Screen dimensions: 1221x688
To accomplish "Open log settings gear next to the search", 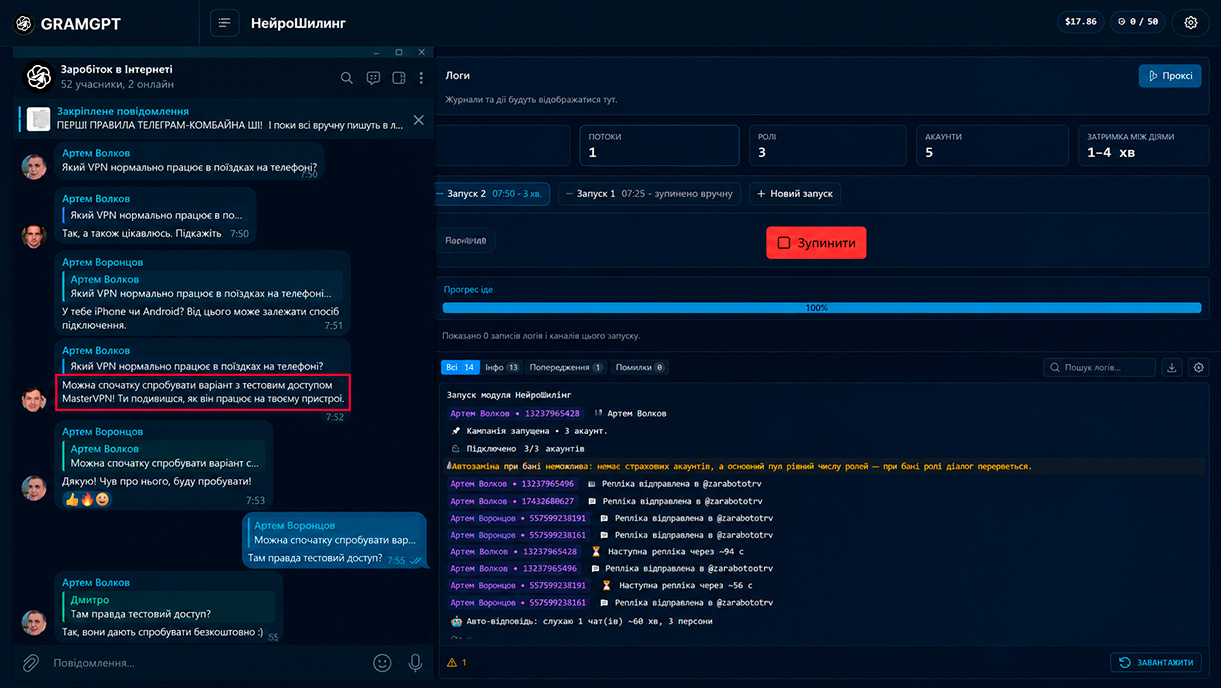I will coord(1200,368).
